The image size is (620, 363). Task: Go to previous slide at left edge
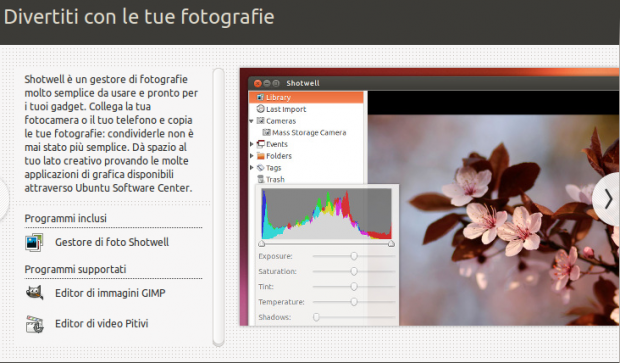(3, 199)
